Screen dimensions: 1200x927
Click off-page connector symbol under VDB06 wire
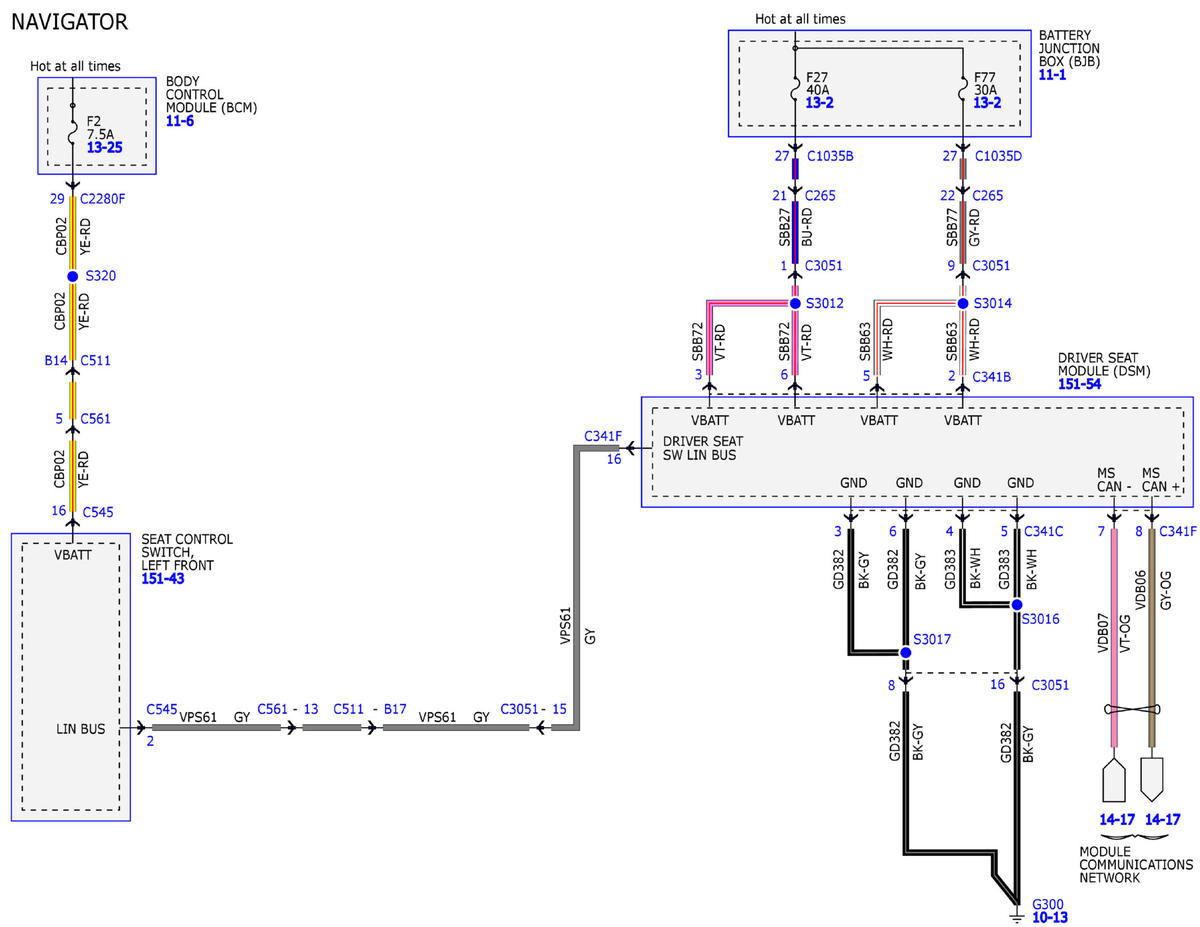[1153, 779]
